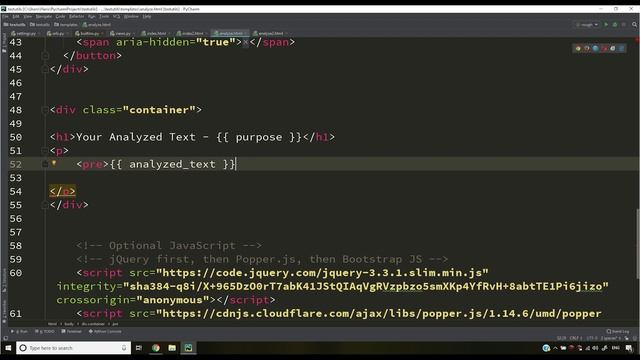Image resolution: width=640 pixels, height=360 pixels.
Task: Open File Explorer from the taskbar
Action: click(172, 348)
